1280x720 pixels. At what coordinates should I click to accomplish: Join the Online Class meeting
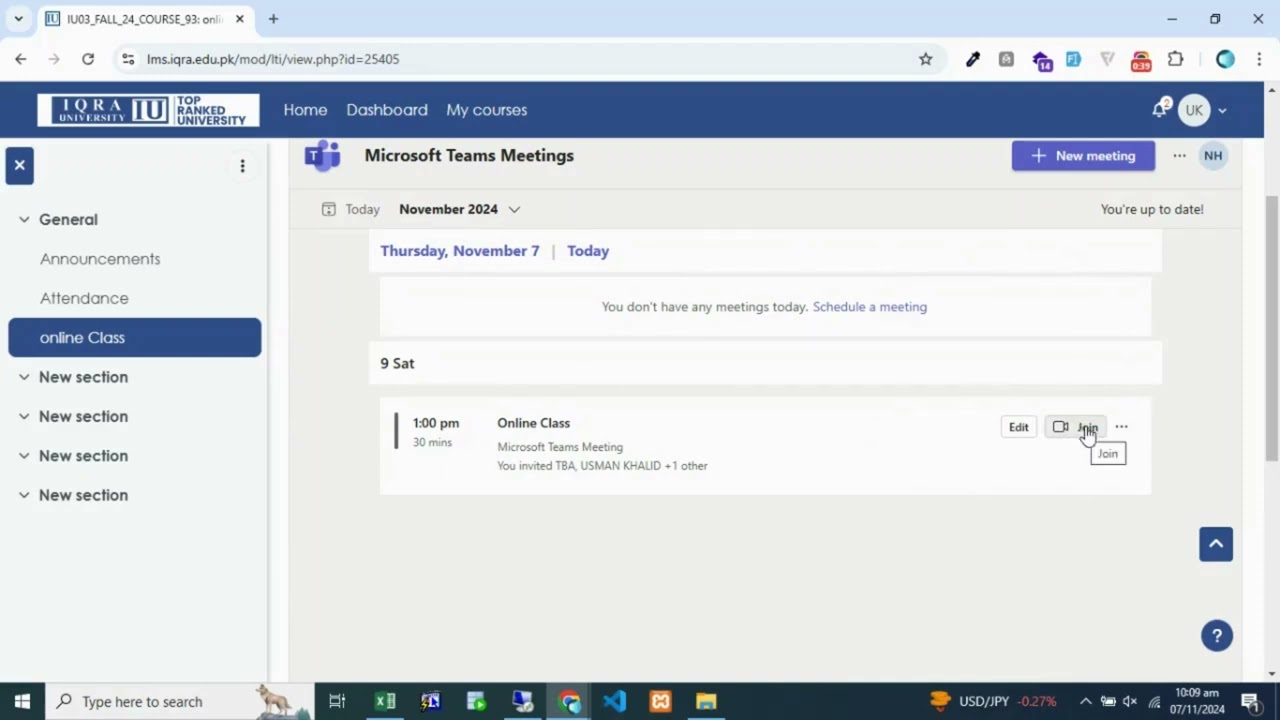pyautogui.click(x=1075, y=427)
